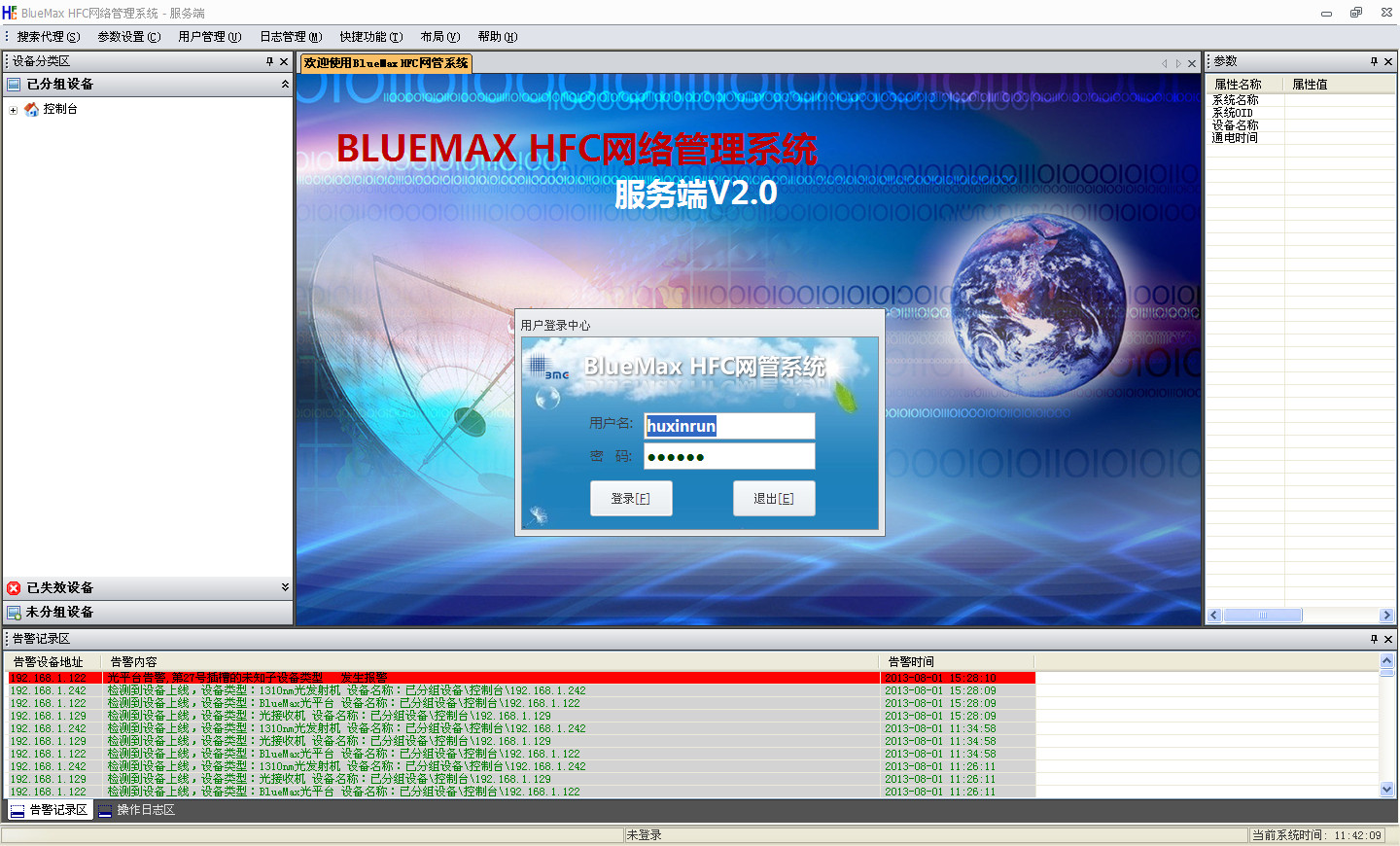Click the 控制台 house icon
Image resolution: width=1400 pixels, height=846 pixels.
(31, 109)
